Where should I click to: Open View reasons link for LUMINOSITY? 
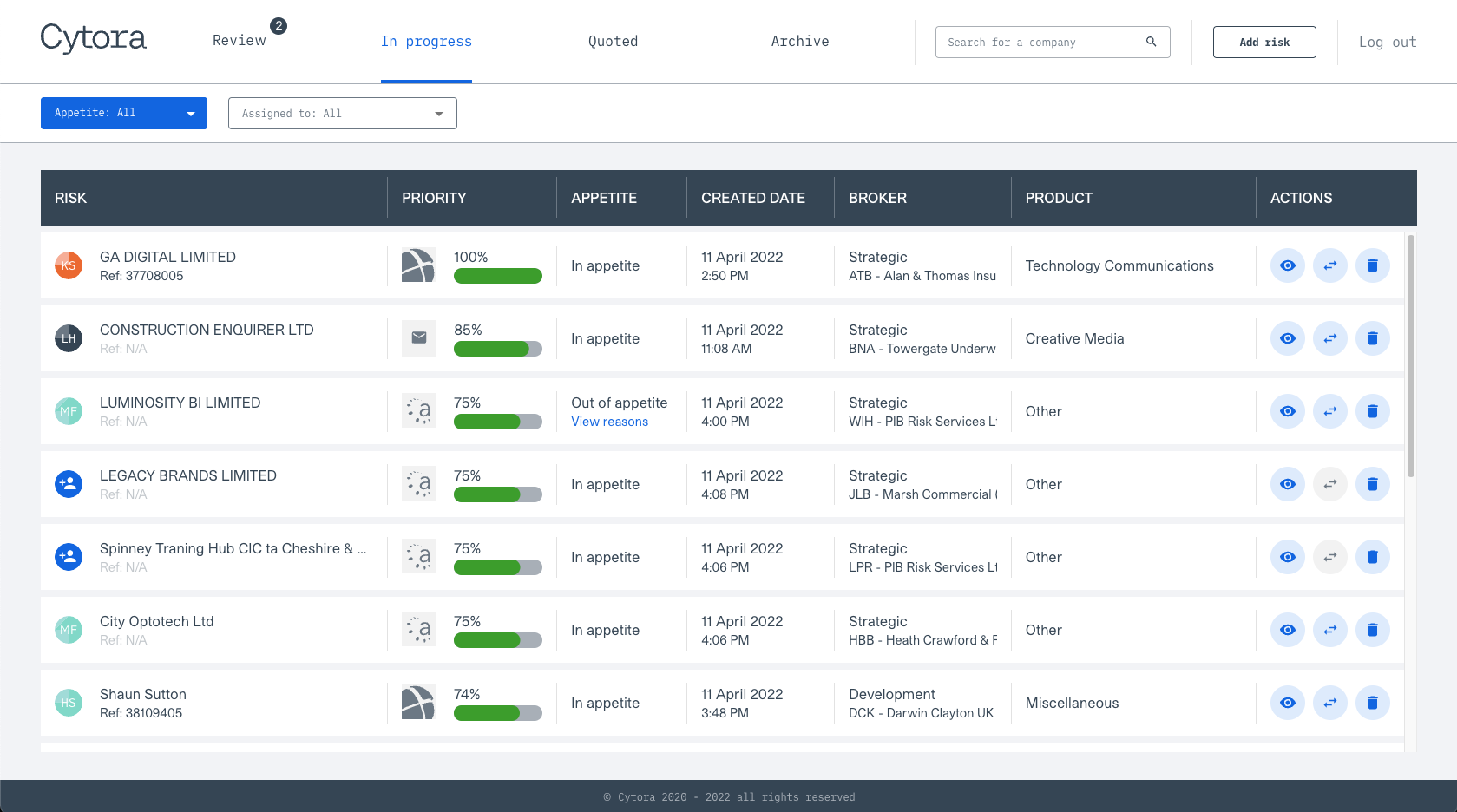[609, 422]
